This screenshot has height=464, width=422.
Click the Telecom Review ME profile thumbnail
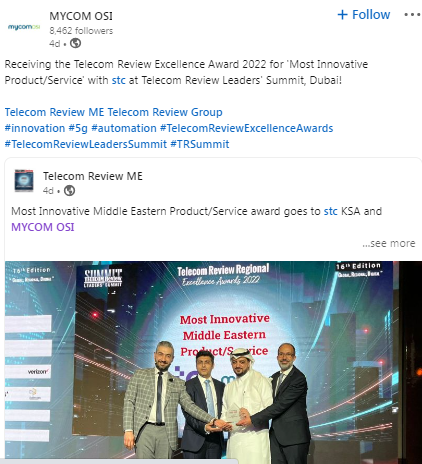24,180
